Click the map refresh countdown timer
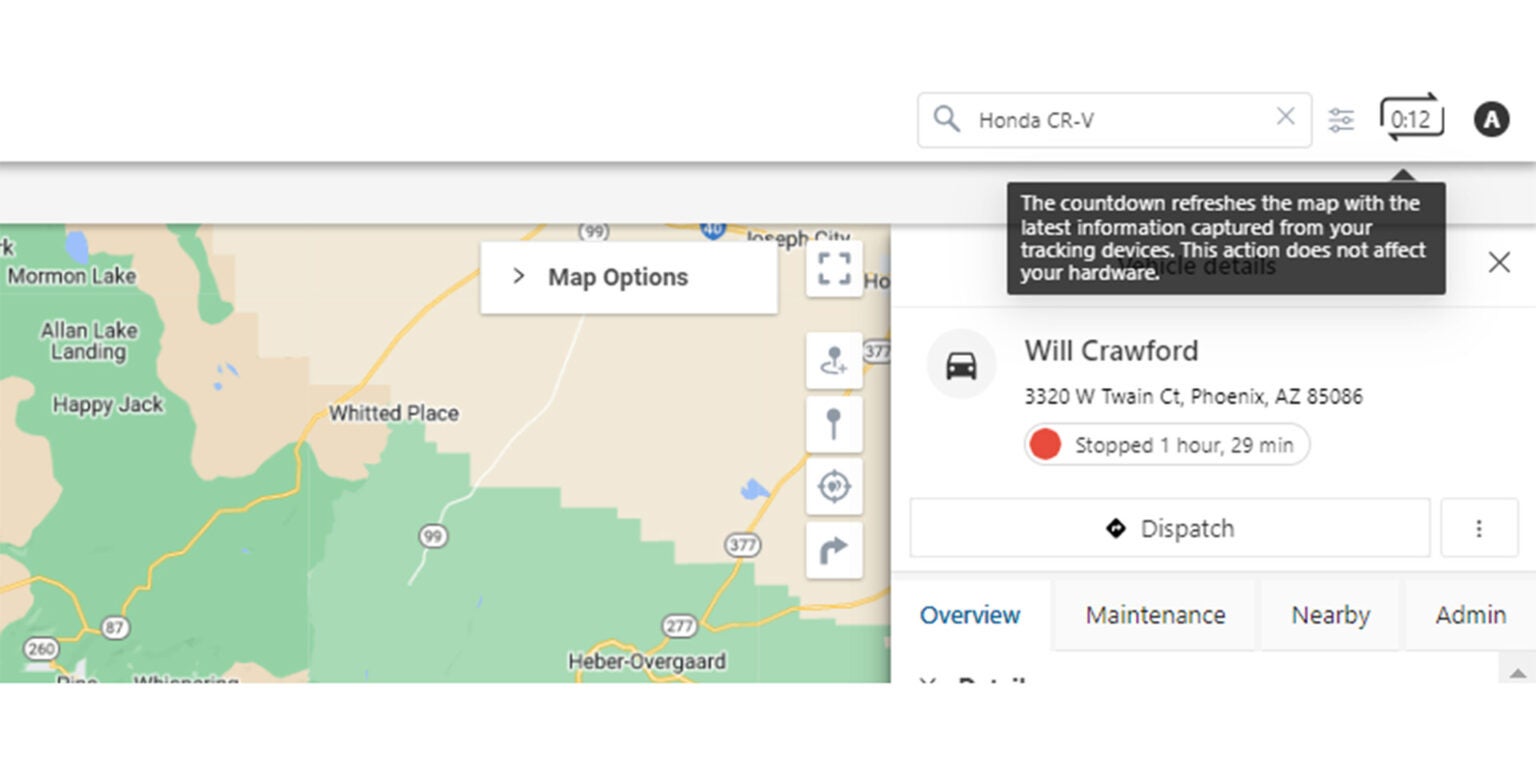 (1410, 118)
